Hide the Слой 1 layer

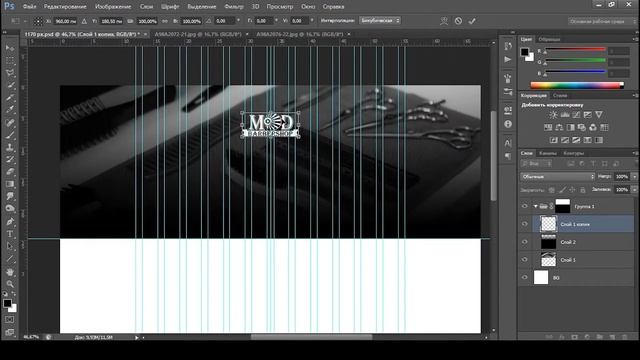coord(525,260)
